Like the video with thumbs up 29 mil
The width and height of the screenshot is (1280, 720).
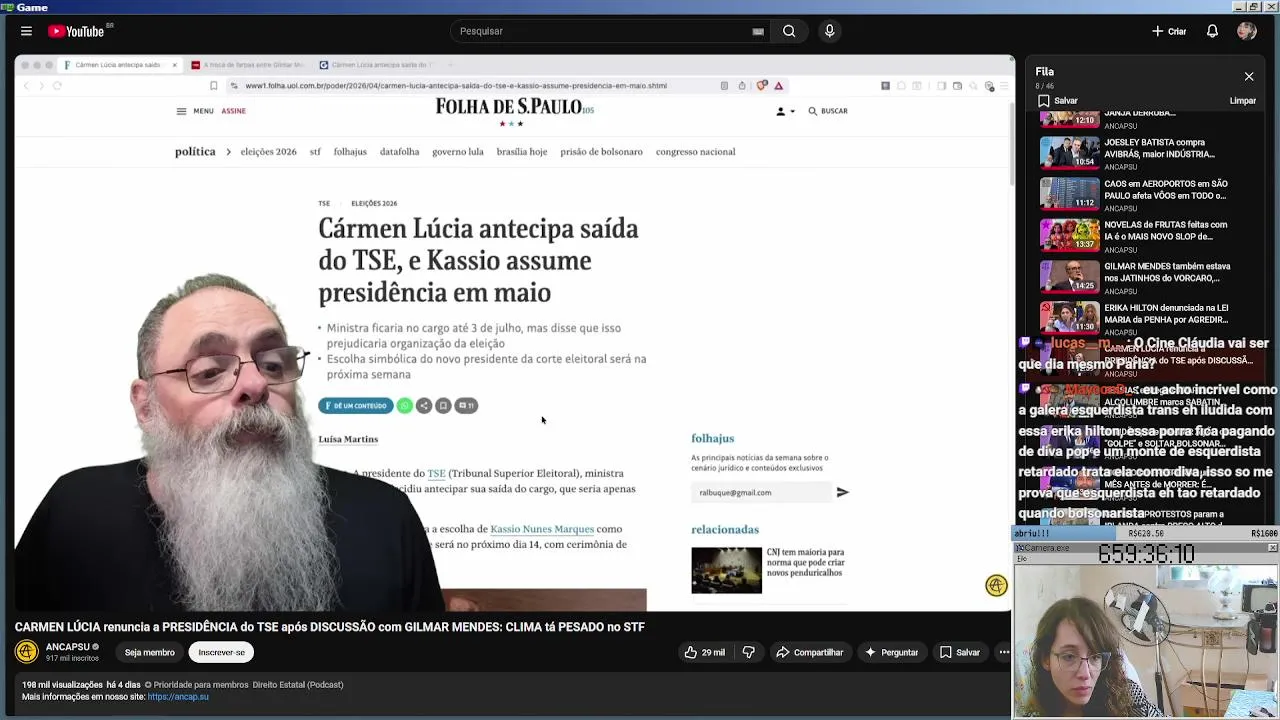[x=705, y=652]
